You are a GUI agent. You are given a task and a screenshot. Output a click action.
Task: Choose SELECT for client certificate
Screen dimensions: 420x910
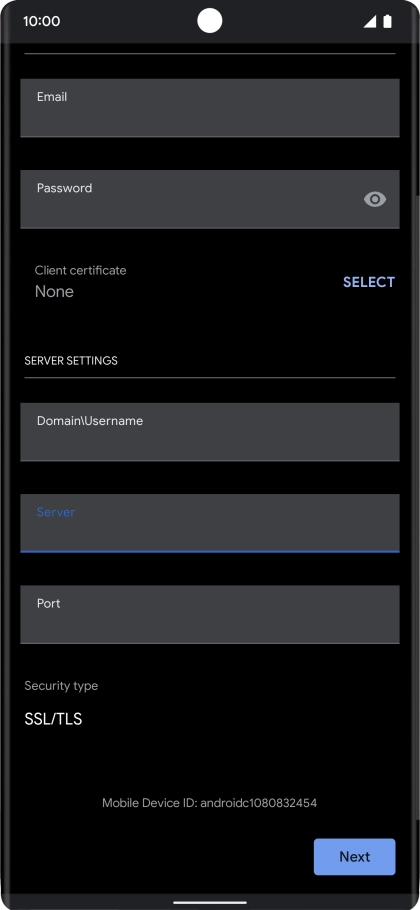click(x=369, y=282)
